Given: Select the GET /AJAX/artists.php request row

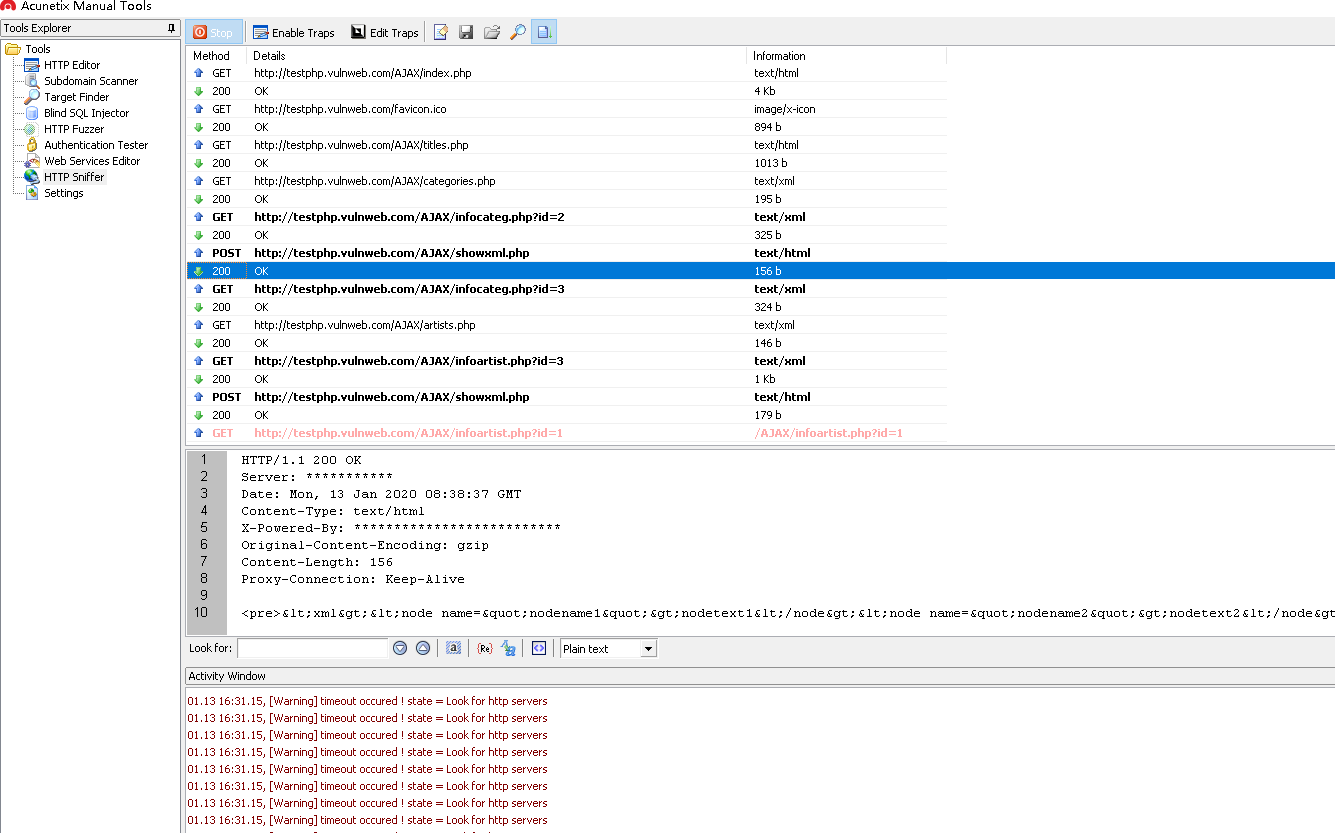Looking at the screenshot, I should (x=567, y=325).
